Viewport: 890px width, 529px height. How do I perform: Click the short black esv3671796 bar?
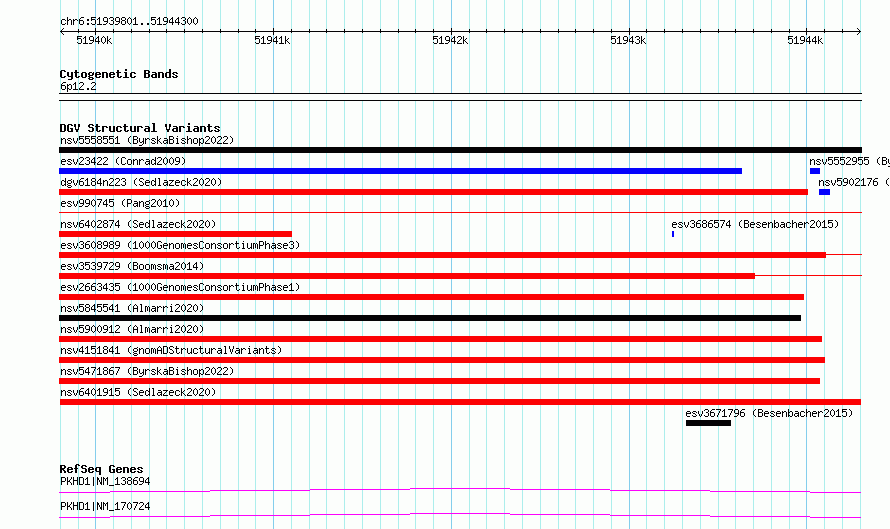(x=708, y=423)
